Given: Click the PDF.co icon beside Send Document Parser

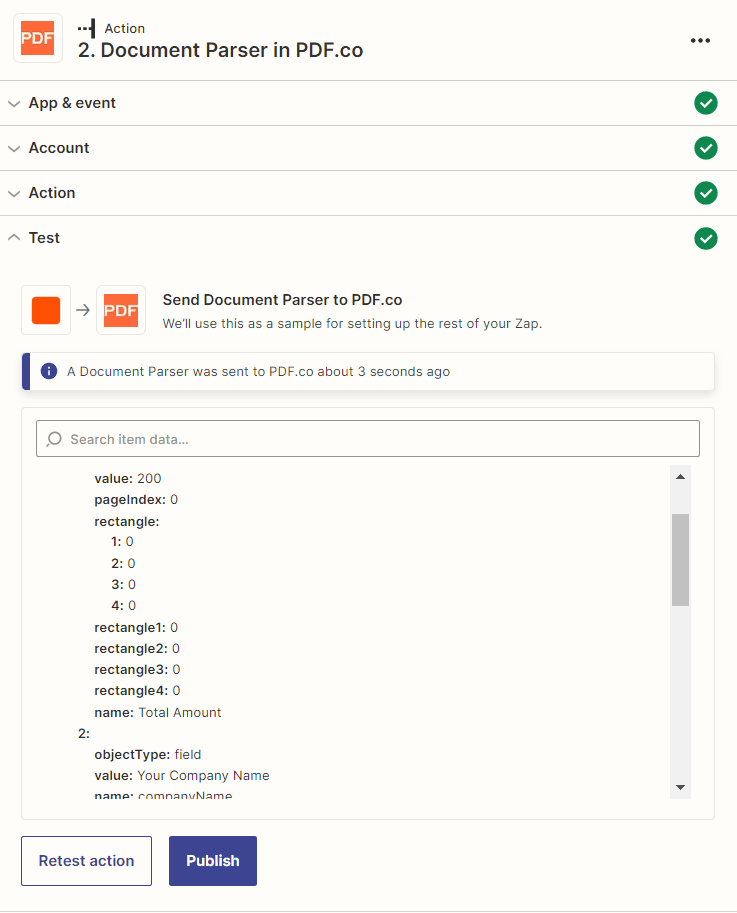Looking at the screenshot, I should point(121,310).
